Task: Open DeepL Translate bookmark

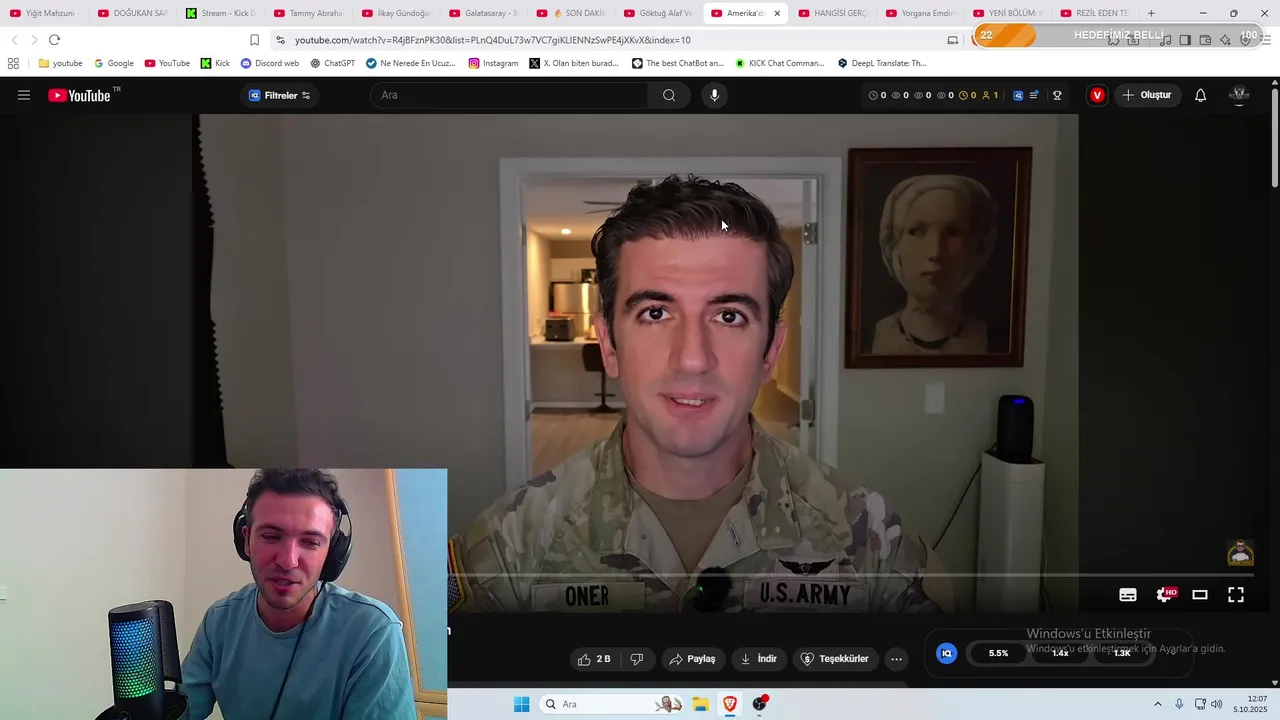Action: 882,63
